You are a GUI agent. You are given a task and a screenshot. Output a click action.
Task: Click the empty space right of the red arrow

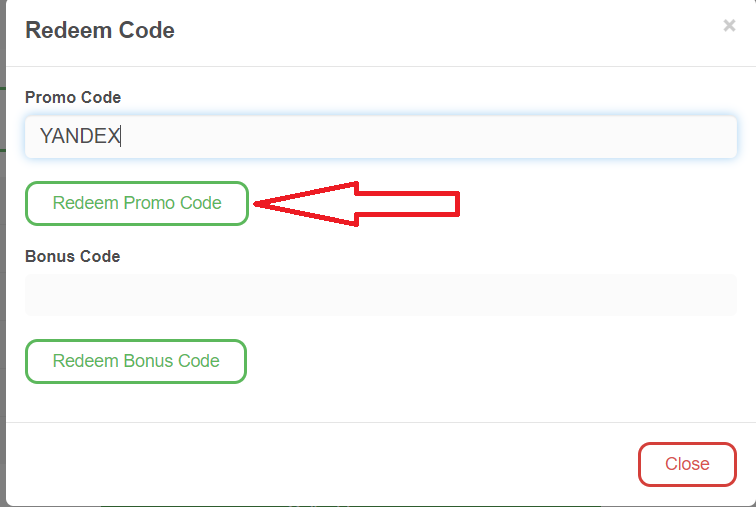click(x=600, y=204)
